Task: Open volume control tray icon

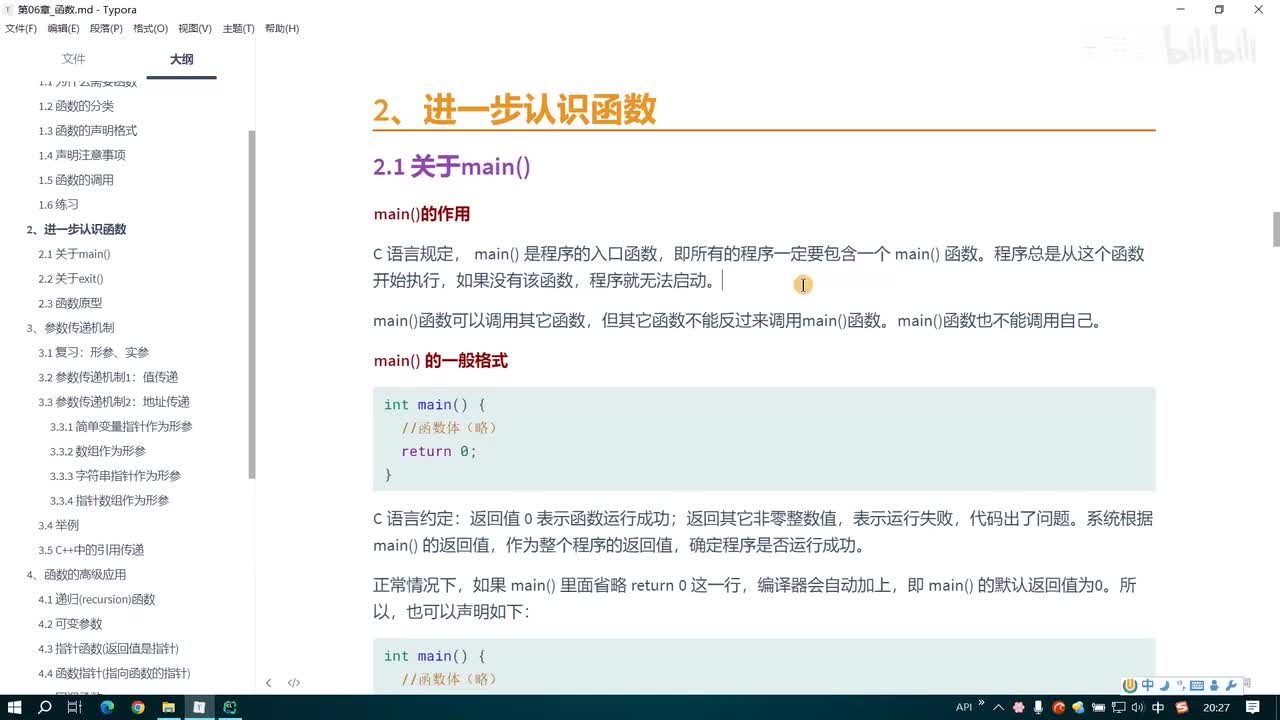Action: [1138, 707]
